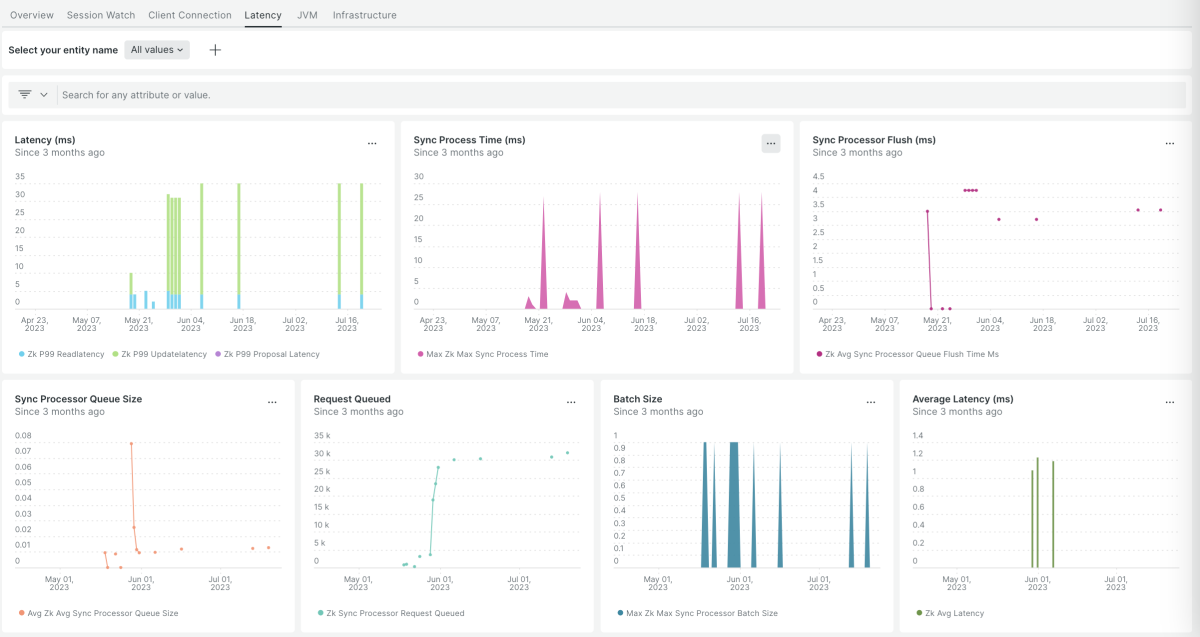The height and width of the screenshot is (637, 1200).
Task: Open Sync Processor Flush options menu
Action: [x=1169, y=144]
